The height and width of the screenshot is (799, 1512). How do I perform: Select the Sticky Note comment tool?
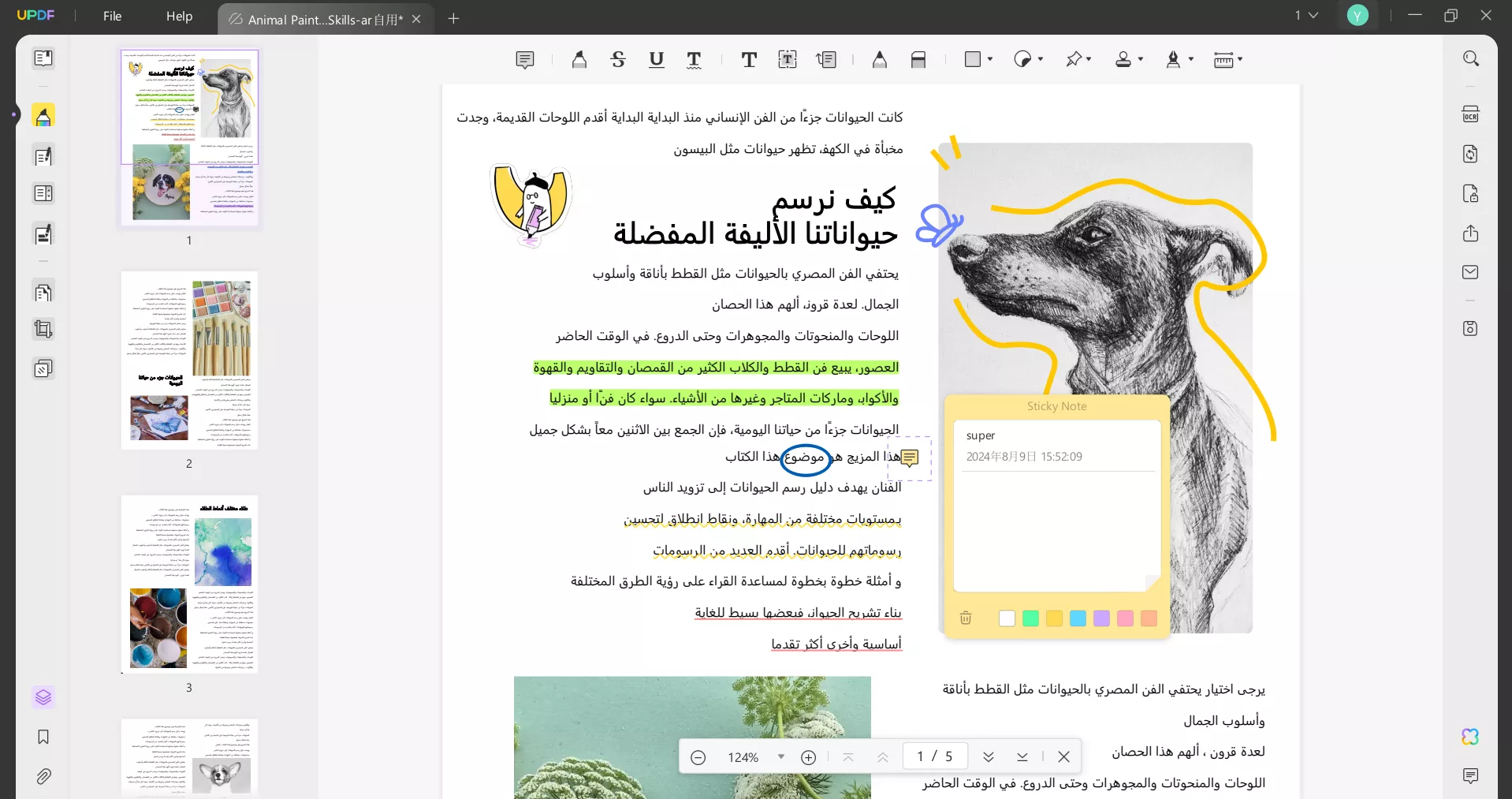[x=524, y=59]
